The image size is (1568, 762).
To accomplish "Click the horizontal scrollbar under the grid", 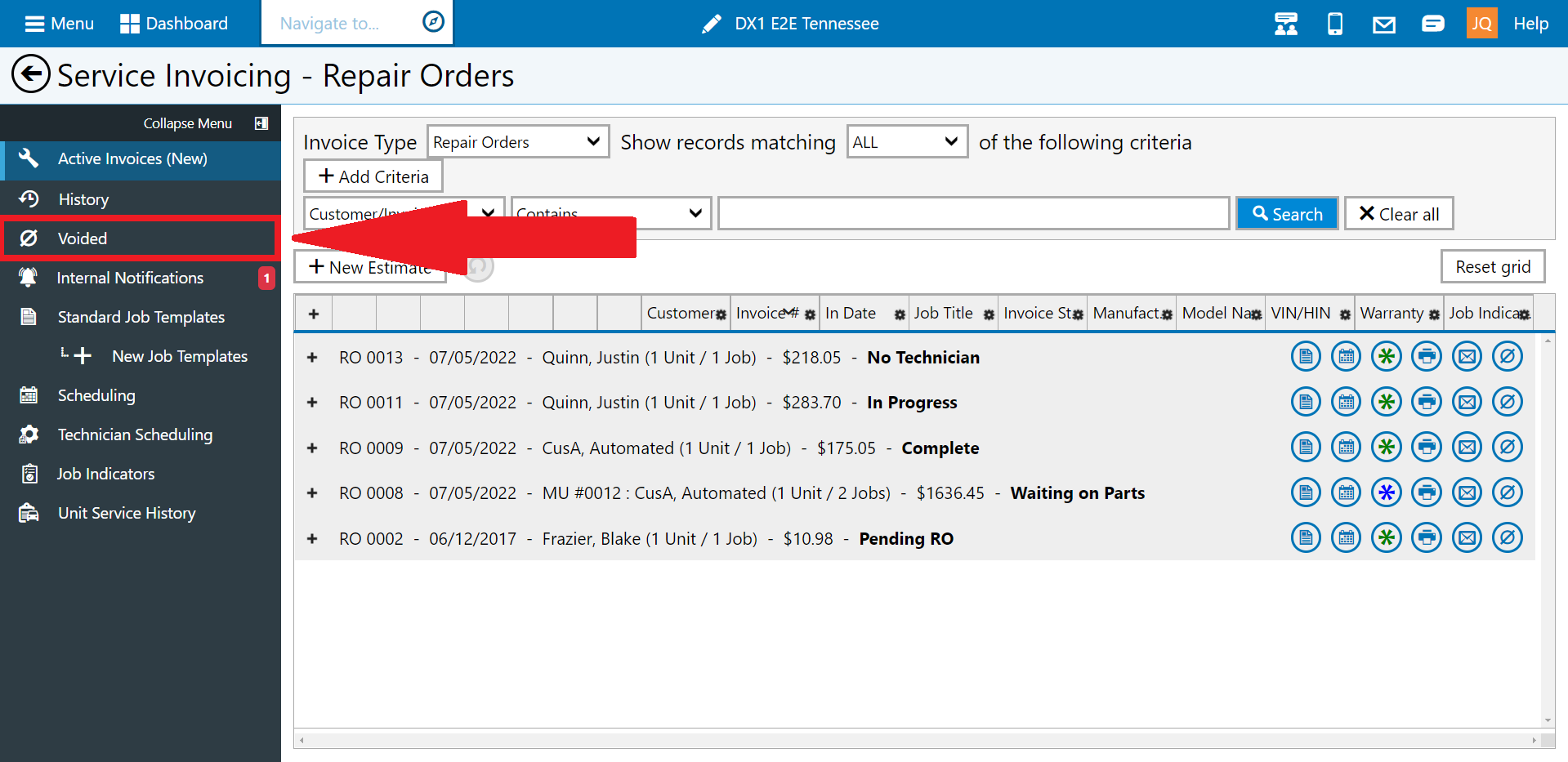I will pos(919,740).
